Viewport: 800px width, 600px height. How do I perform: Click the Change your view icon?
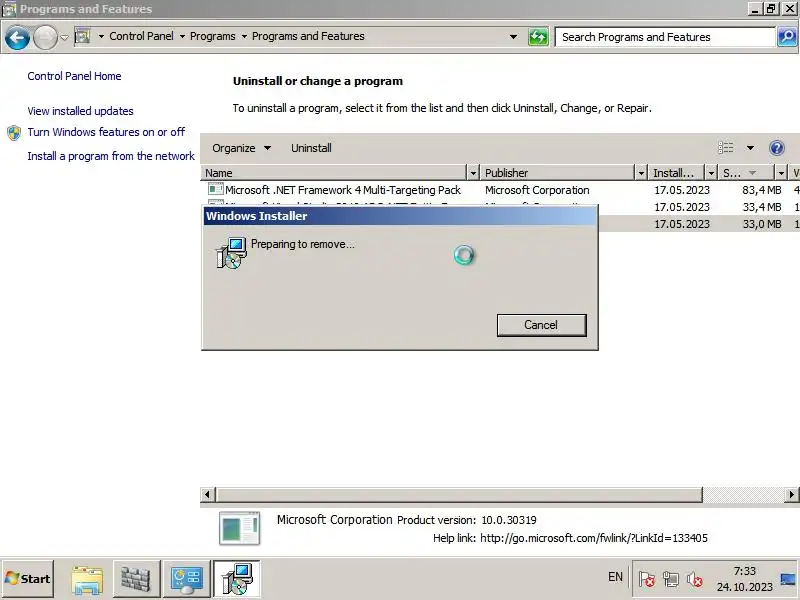[726, 148]
